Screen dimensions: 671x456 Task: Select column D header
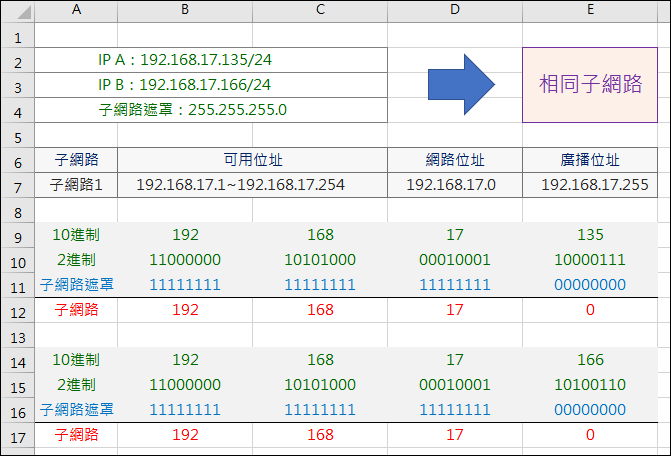click(455, 10)
